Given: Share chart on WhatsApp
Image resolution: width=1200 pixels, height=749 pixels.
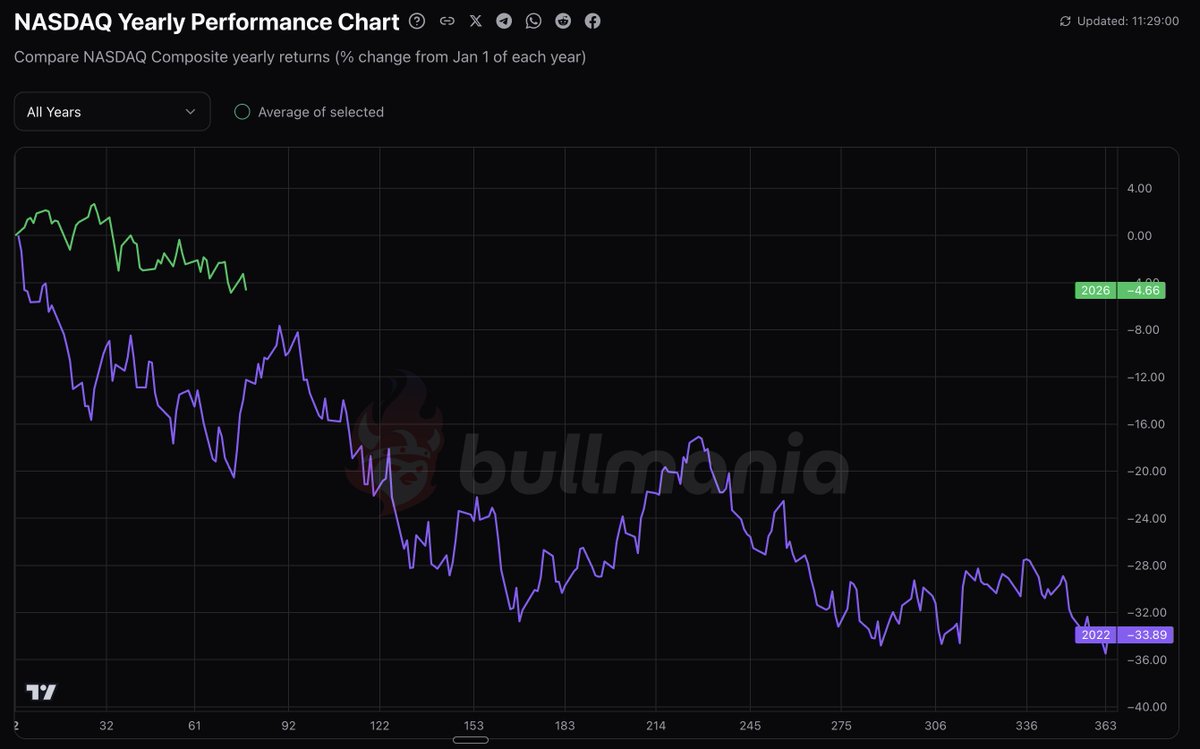Looking at the screenshot, I should 534,21.
